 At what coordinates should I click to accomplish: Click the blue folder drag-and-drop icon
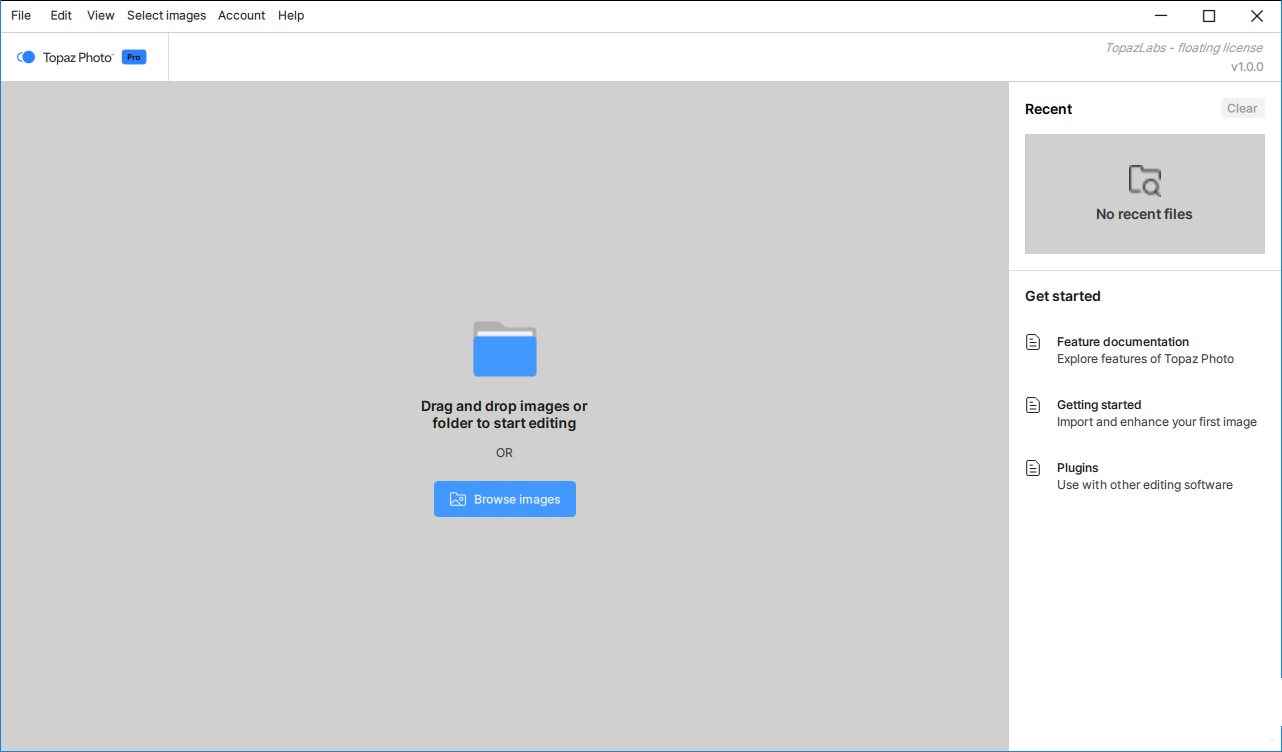click(504, 349)
